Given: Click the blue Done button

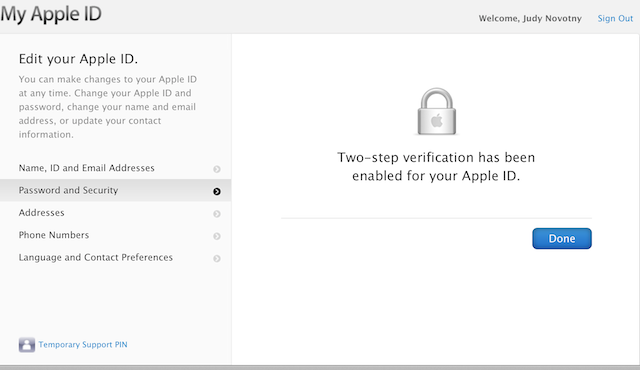Looking at the screenshot, I should (x=562, y=238).
